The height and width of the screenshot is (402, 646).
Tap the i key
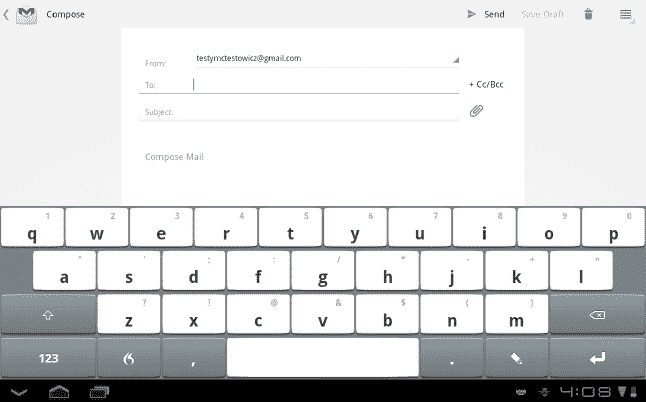pyautogui.click(x=484, y=227)
